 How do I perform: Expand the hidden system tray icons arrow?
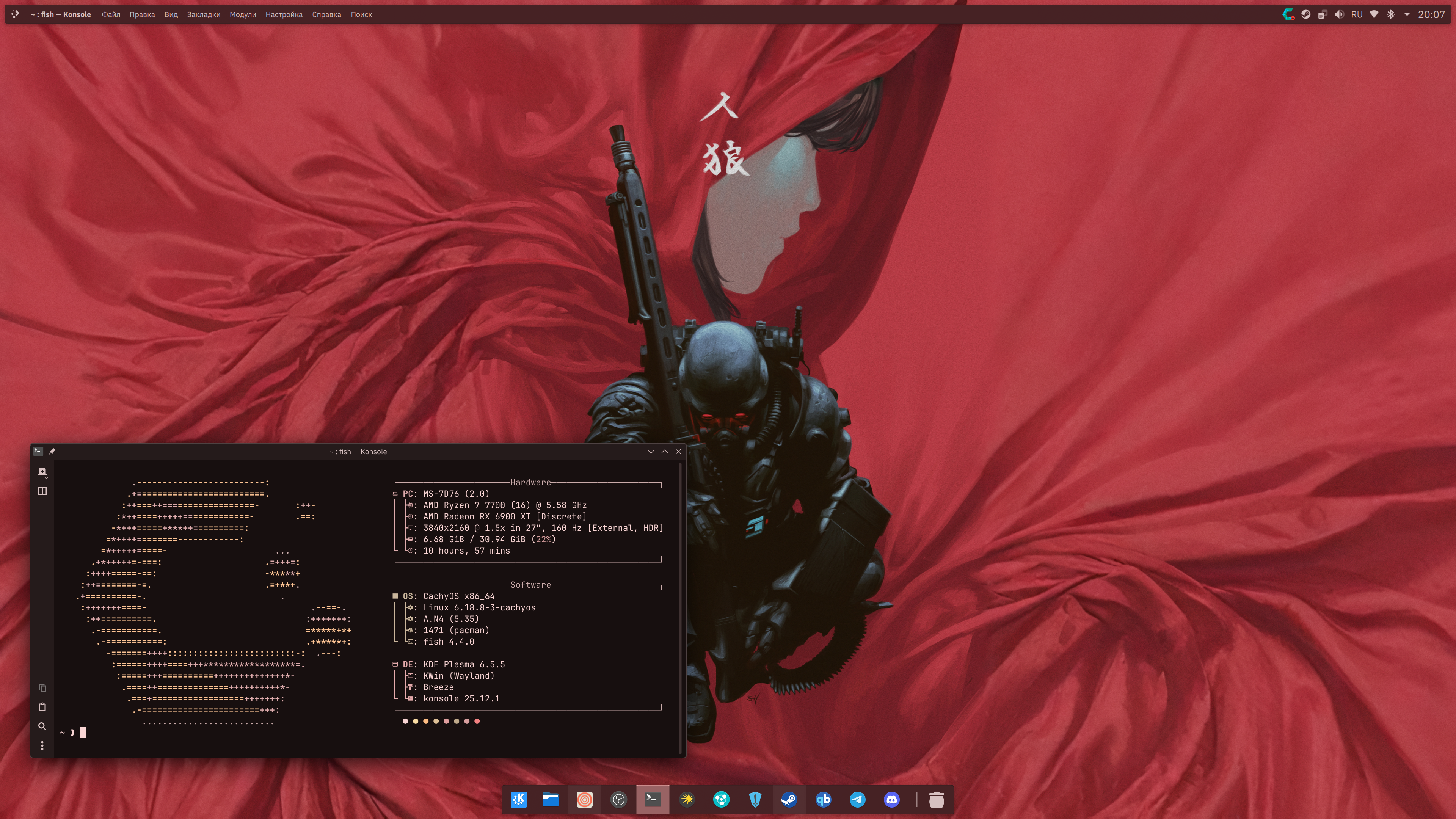coord(1406,14)
